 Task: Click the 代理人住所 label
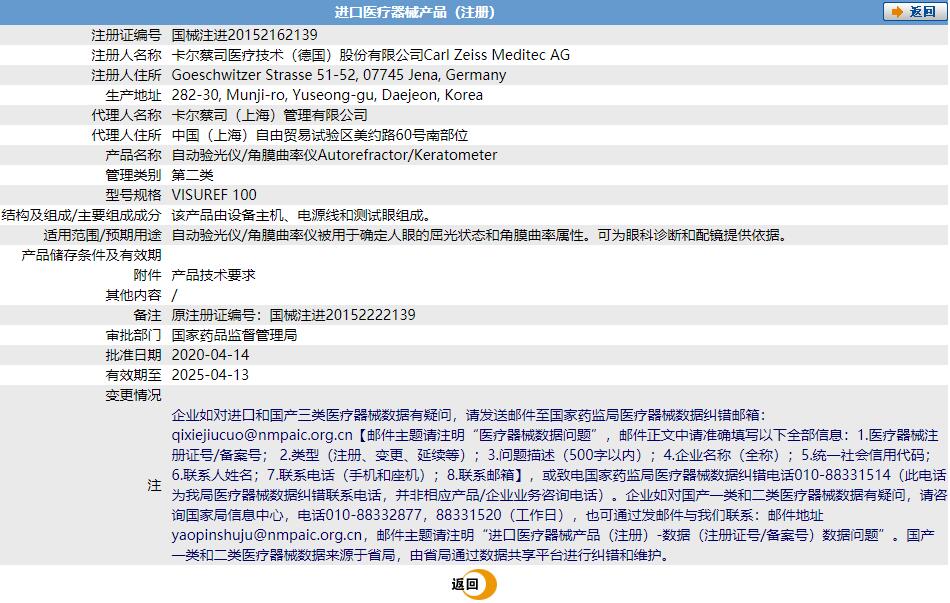[126, 135]
